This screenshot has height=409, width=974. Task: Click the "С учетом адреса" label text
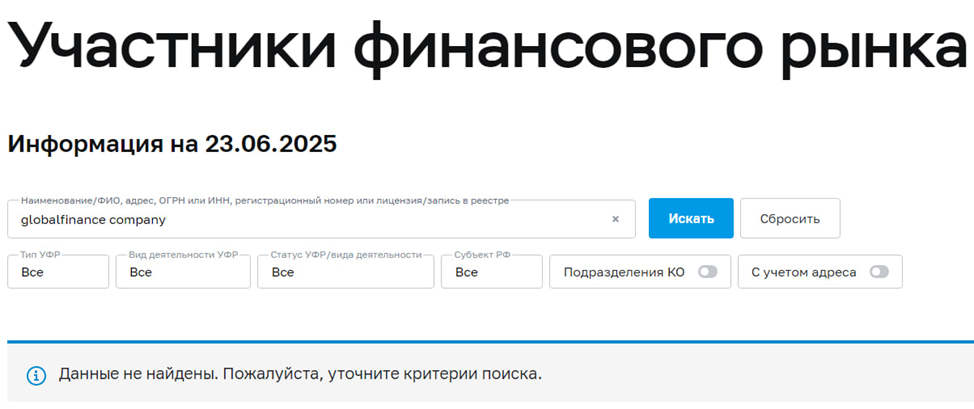click(803, 272)
